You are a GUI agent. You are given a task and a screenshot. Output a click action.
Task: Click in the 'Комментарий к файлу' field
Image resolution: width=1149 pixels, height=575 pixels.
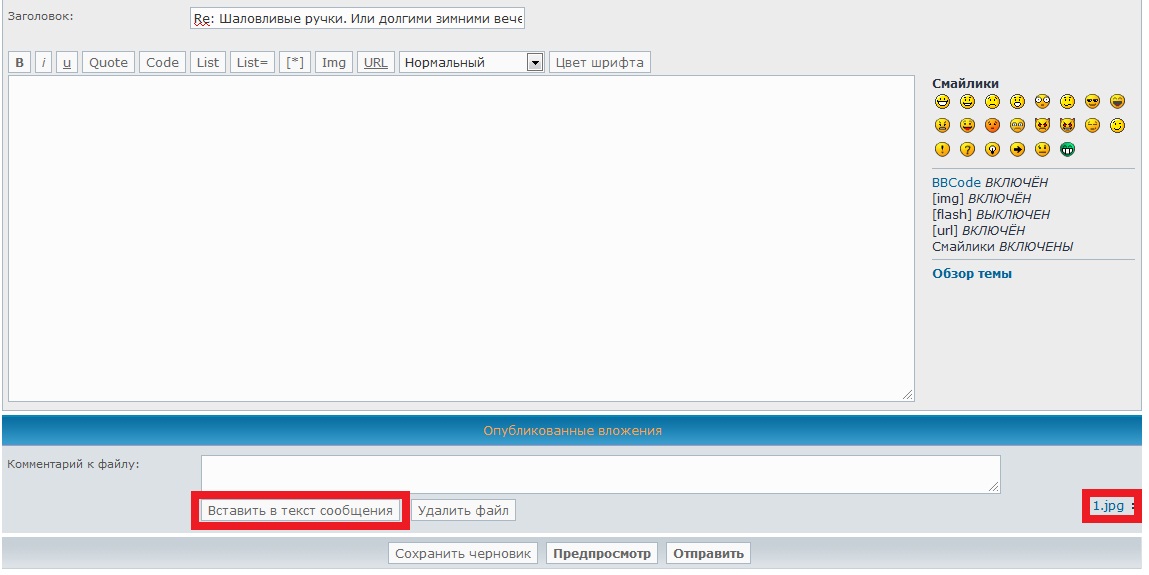(600, 474)
